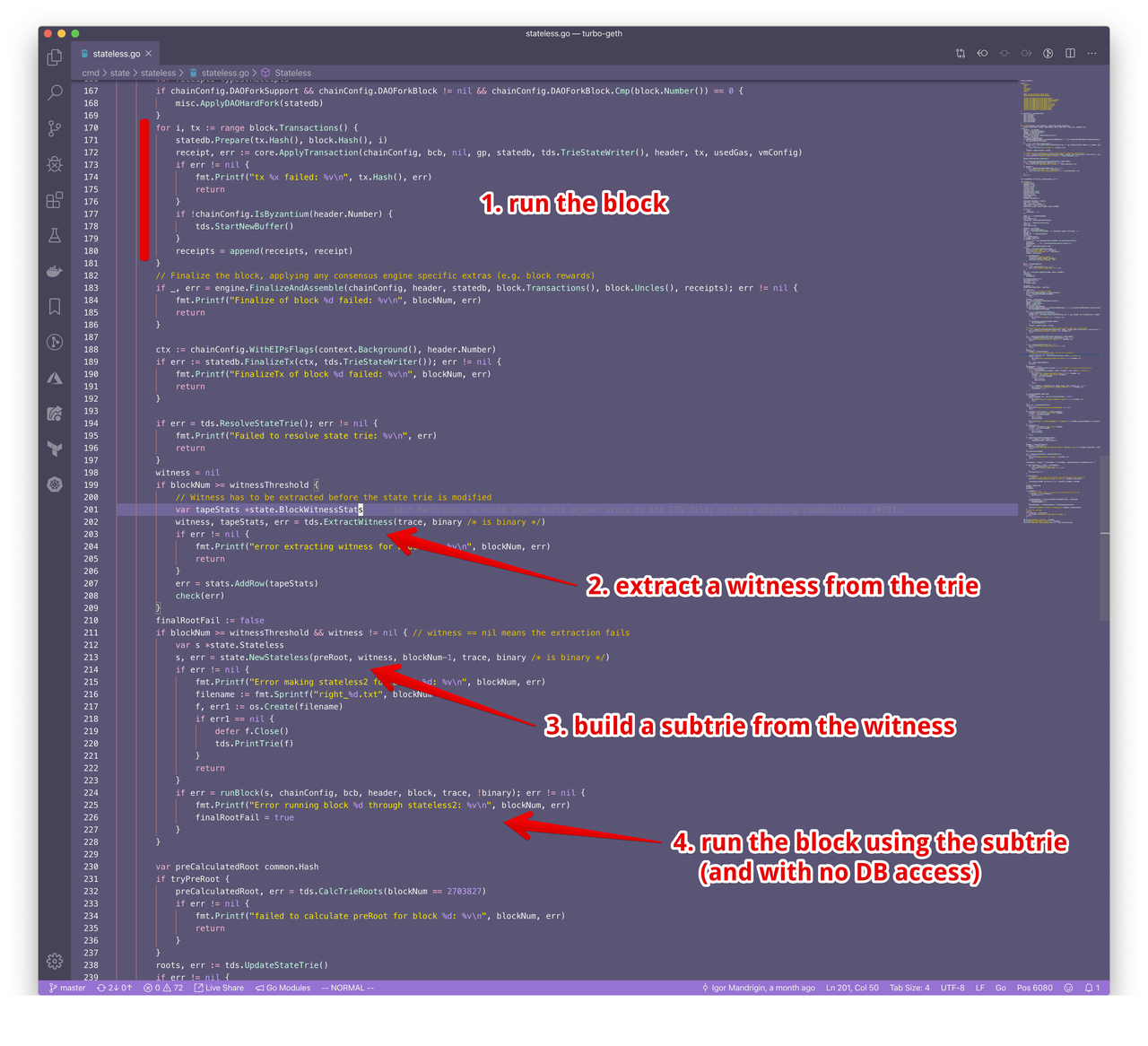Open the Bookmarks view icon
Viewport: 1148px width, 1046px height.
coord(55,307)
